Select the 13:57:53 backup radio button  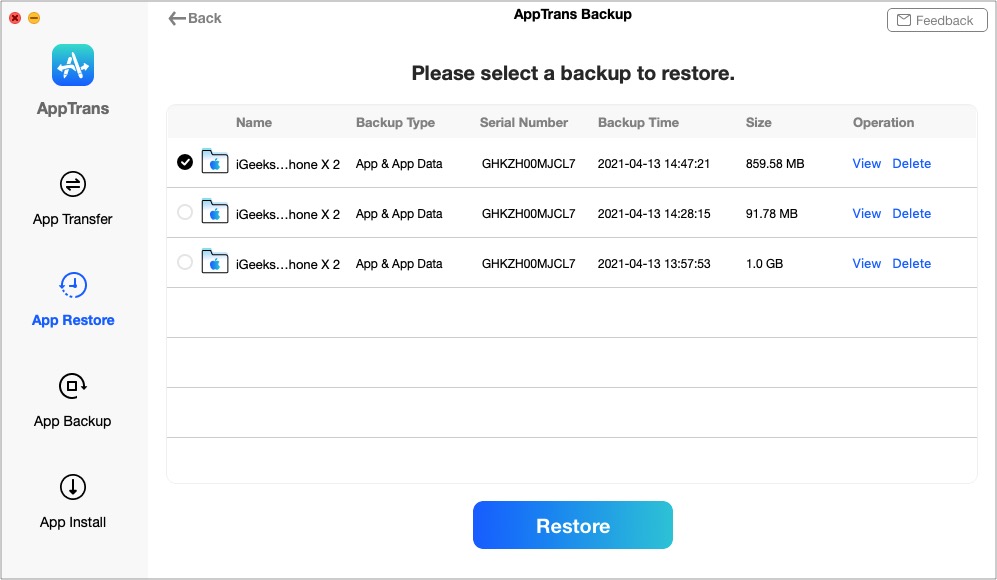185,262
